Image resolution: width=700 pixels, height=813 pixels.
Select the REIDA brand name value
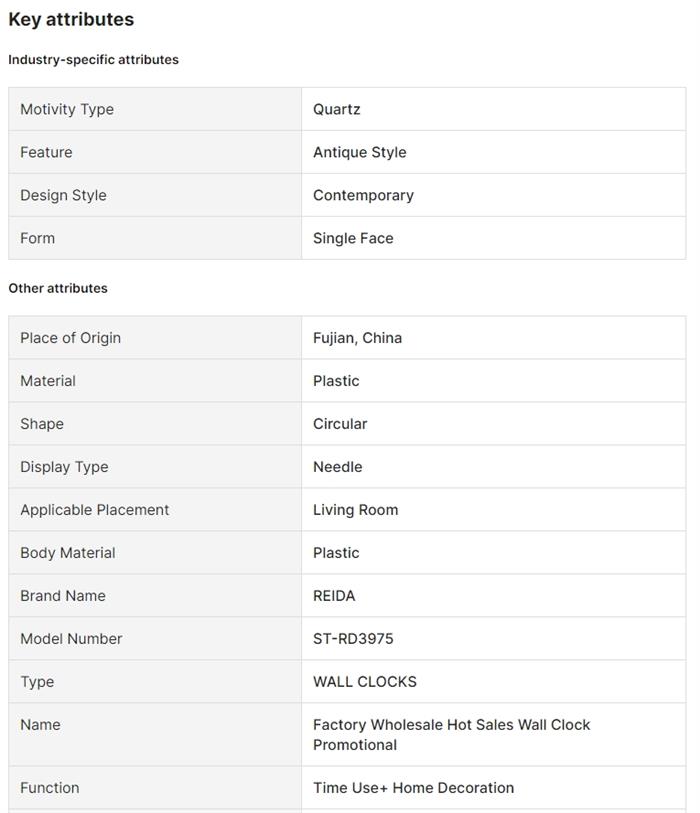click(x=334, y=596)
